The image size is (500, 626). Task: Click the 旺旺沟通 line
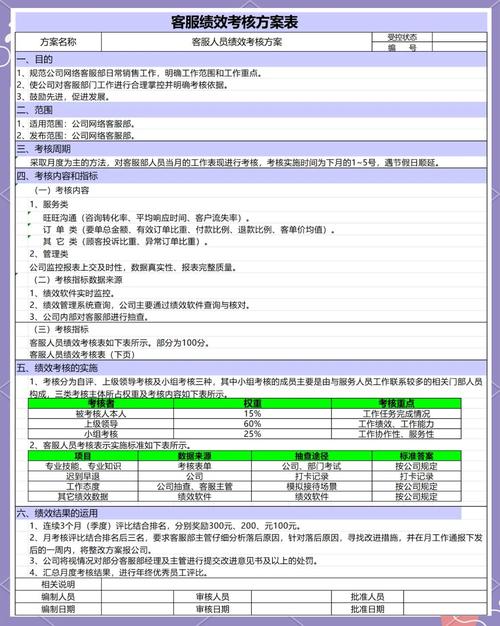(x=146, y=218)
